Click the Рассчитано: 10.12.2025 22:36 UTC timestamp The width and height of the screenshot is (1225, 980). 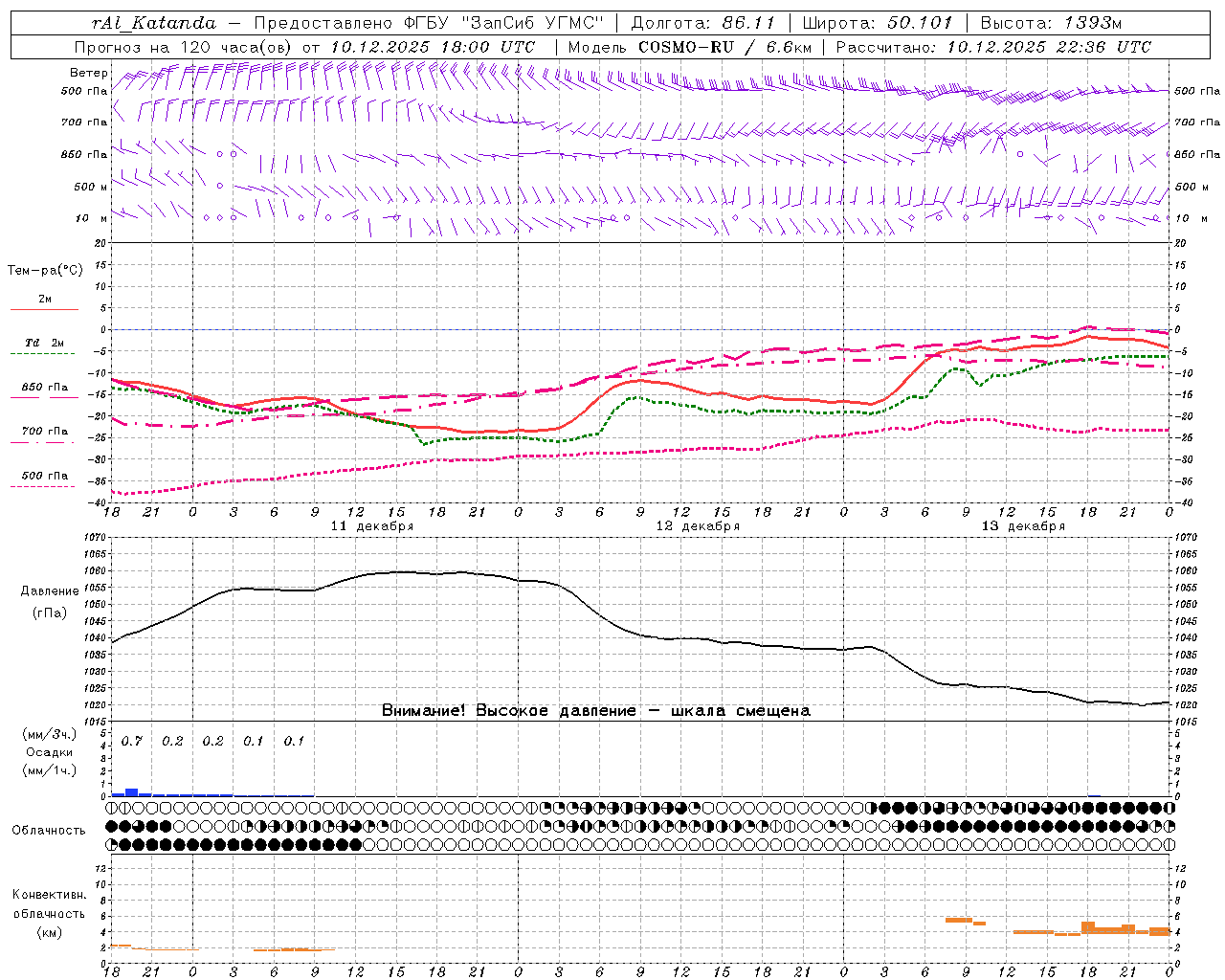click(993, 47)
